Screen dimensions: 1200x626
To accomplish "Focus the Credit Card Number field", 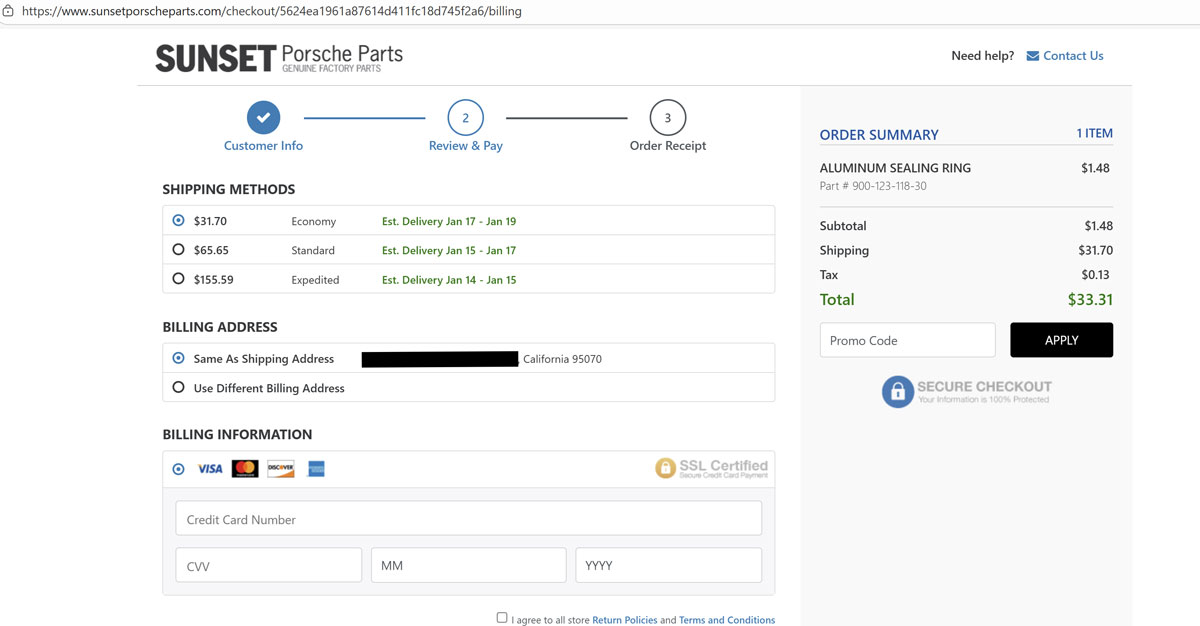I will tap(468, 519).
